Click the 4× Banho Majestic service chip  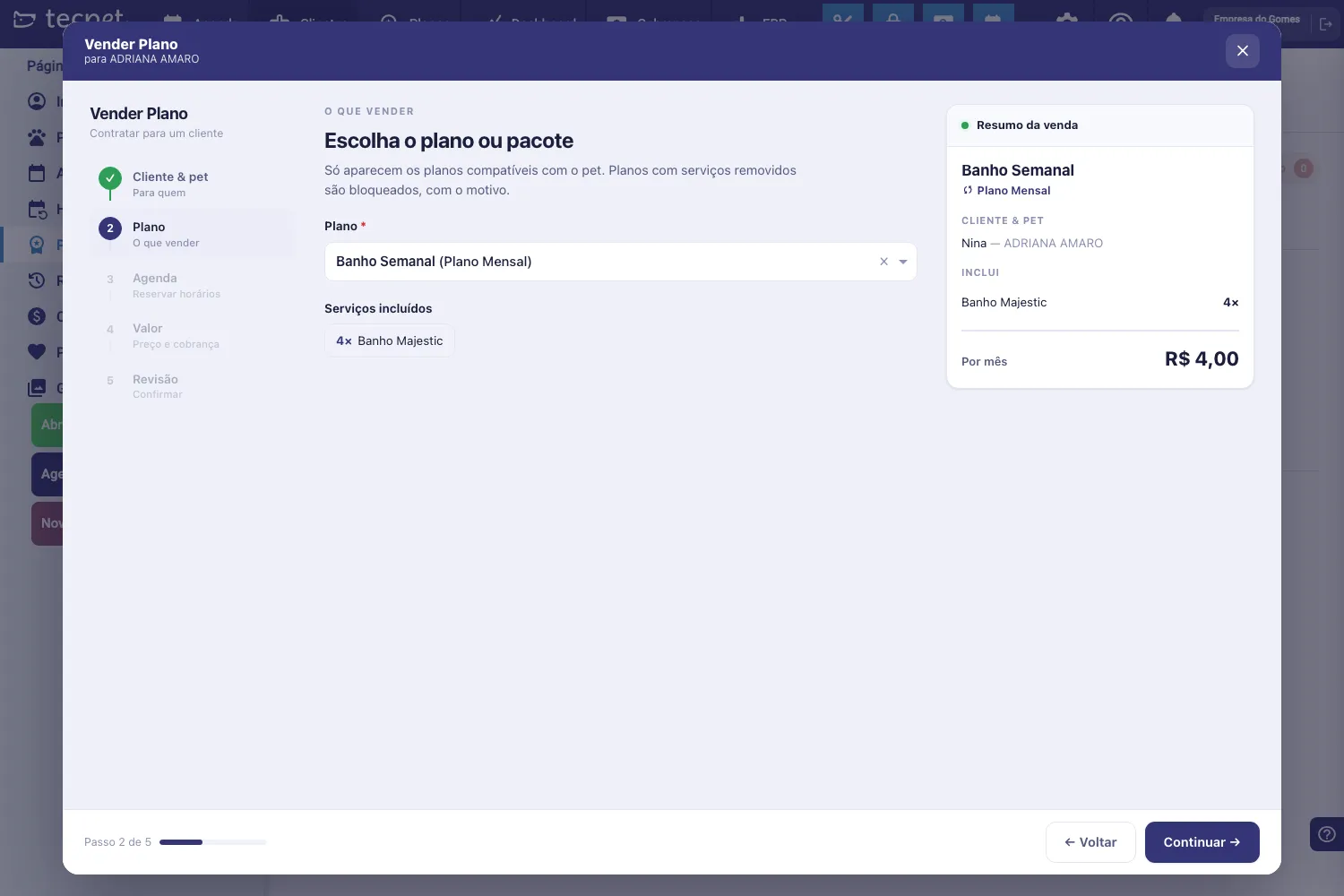390,340
